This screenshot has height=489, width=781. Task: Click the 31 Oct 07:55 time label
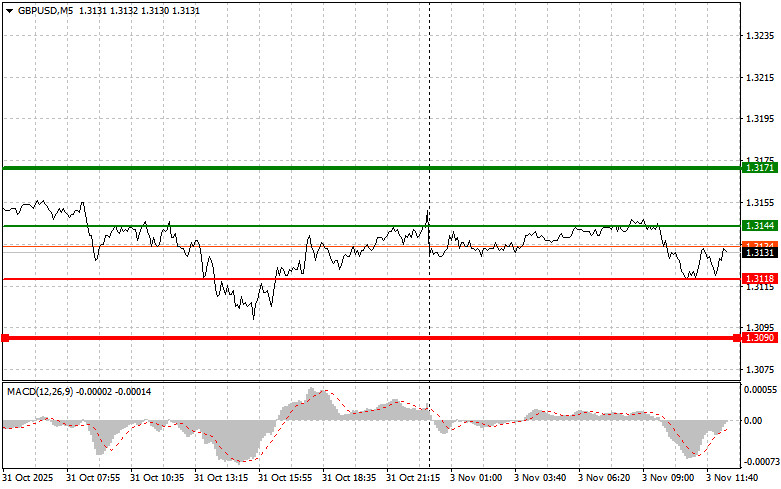pos(93,478)
